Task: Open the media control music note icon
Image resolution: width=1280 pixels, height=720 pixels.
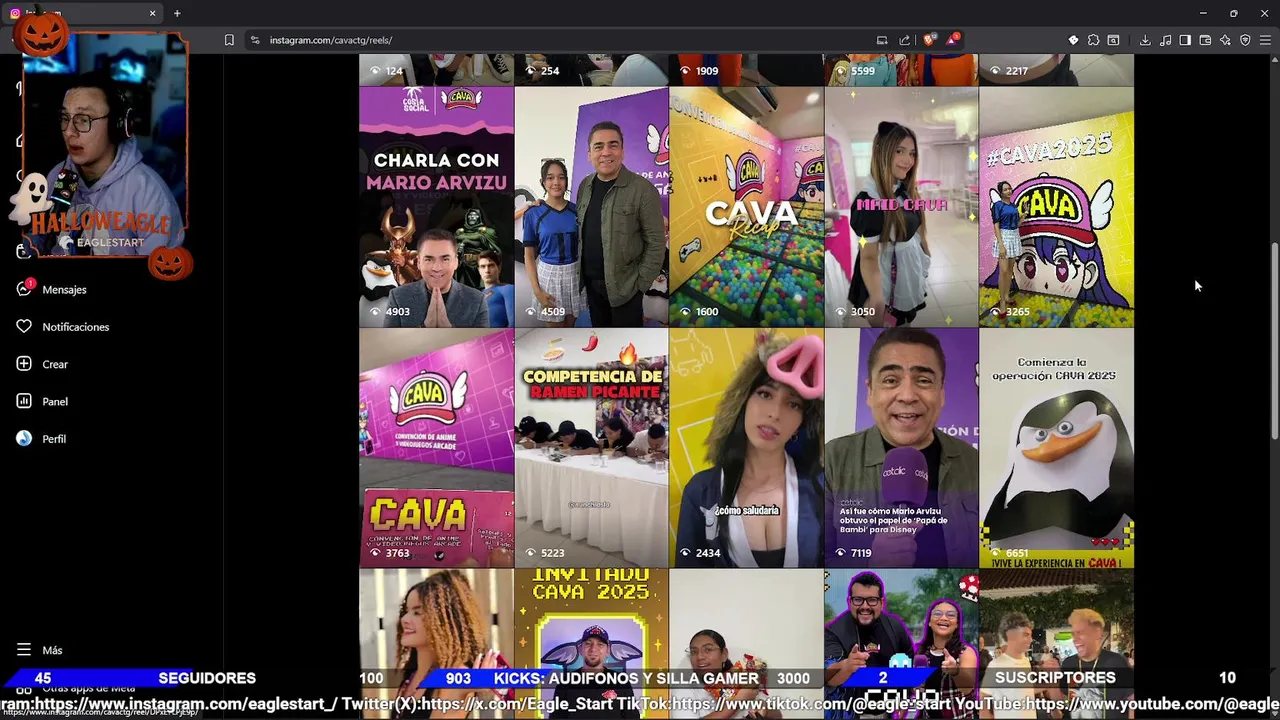Action: [x=1165, y=40]
